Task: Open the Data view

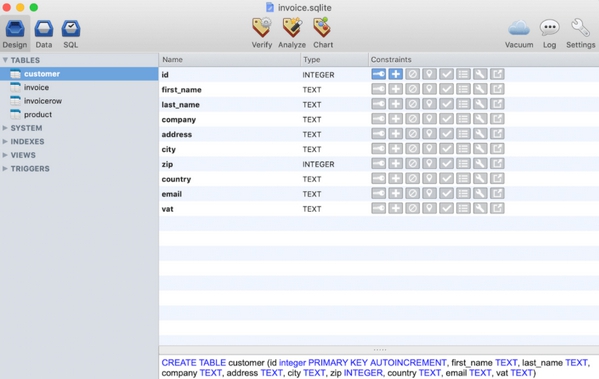Action: 44,34
